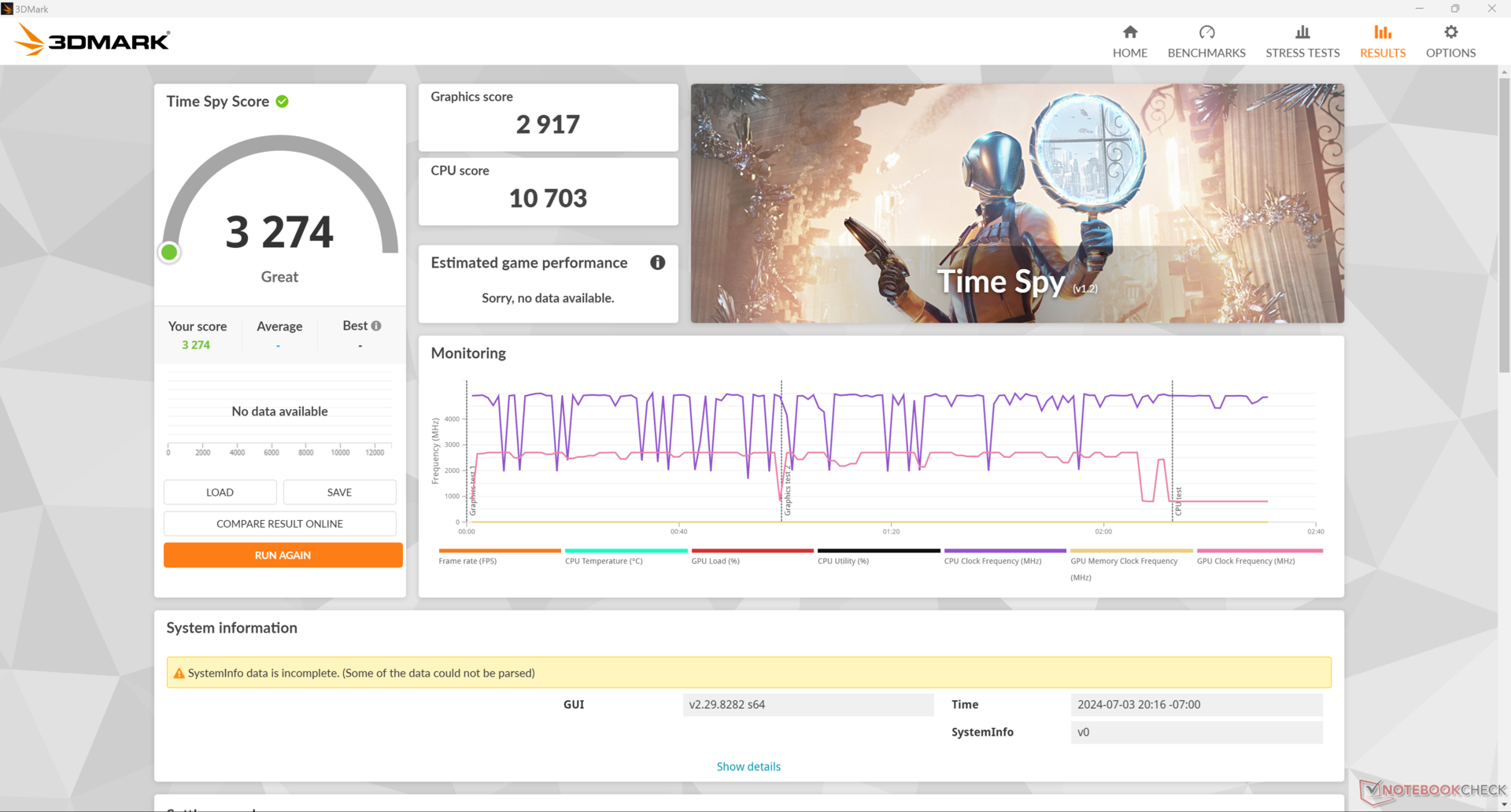Click the LOAD button
This screenshot has width=1511, height=812.
pyautogui.click(x=220, y=492)
